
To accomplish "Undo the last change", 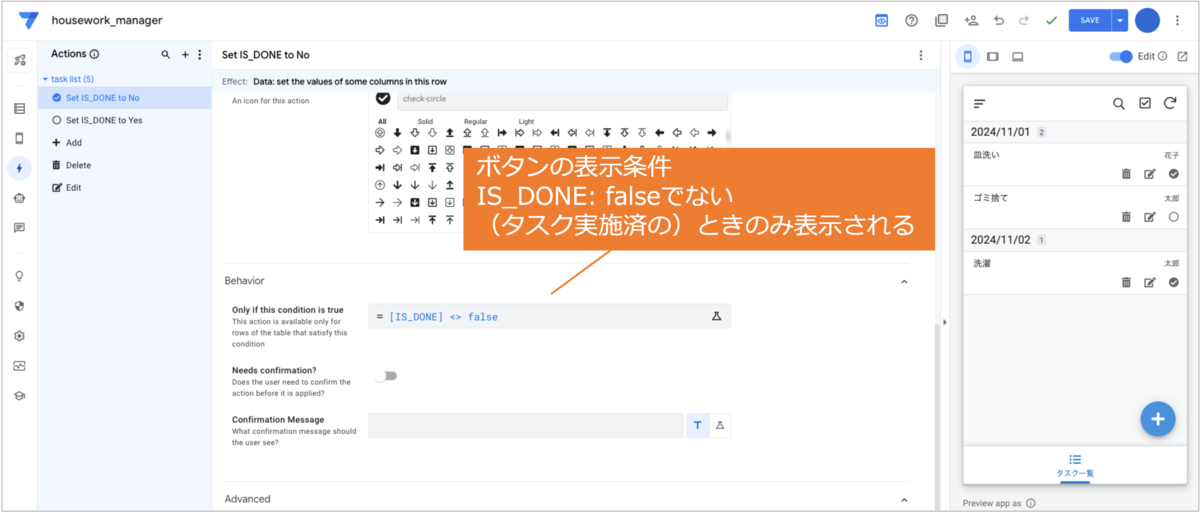I will click(999, 20).
